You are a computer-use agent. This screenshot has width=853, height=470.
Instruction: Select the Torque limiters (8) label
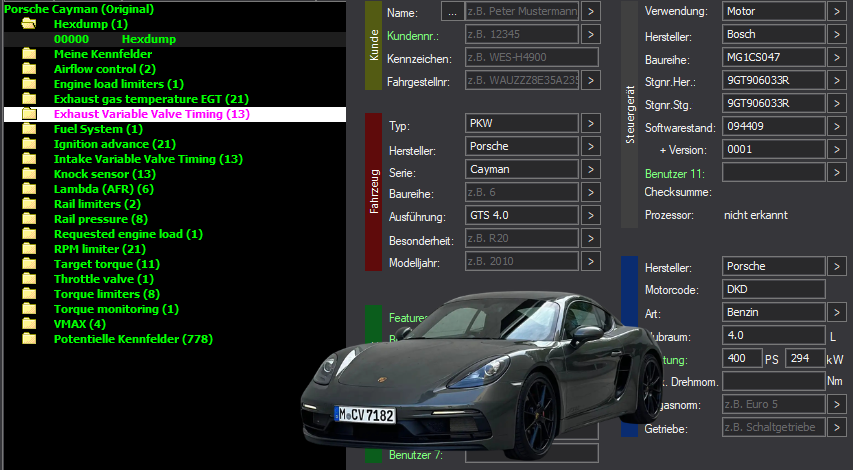pyautogui.click(x=107, y=294)
